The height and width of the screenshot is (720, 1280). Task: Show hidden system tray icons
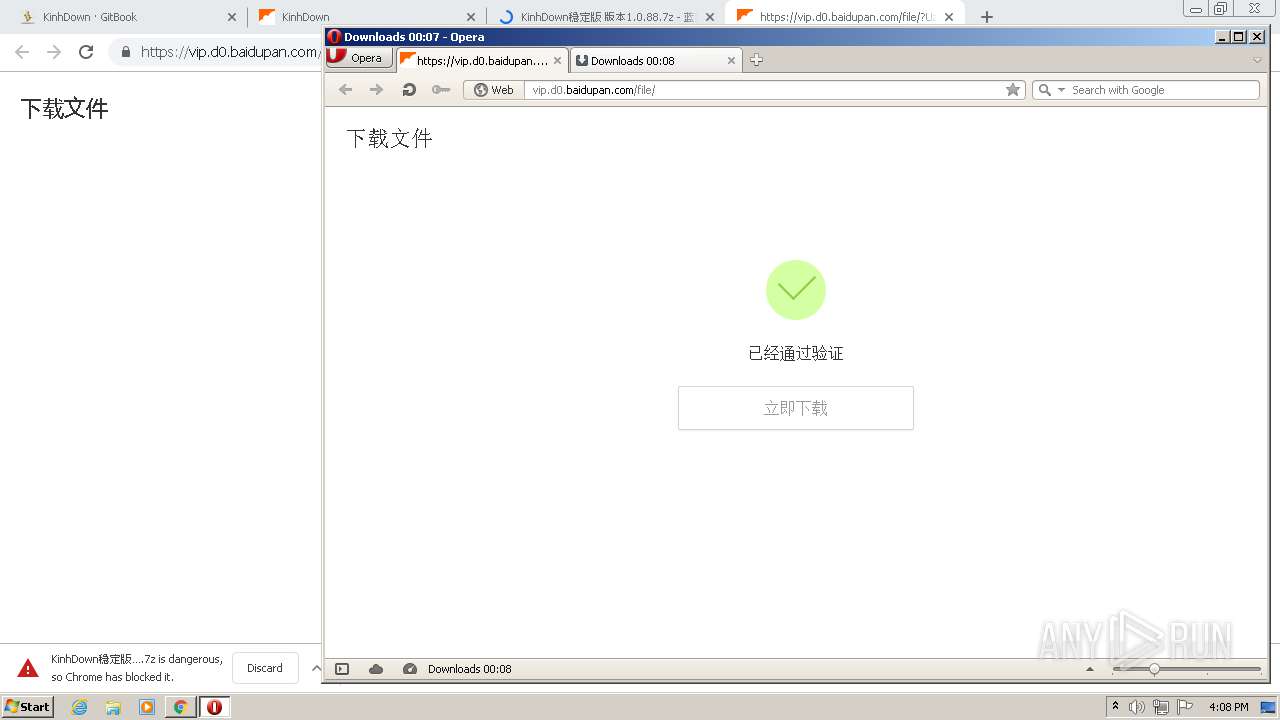[x=1116, y=706]
